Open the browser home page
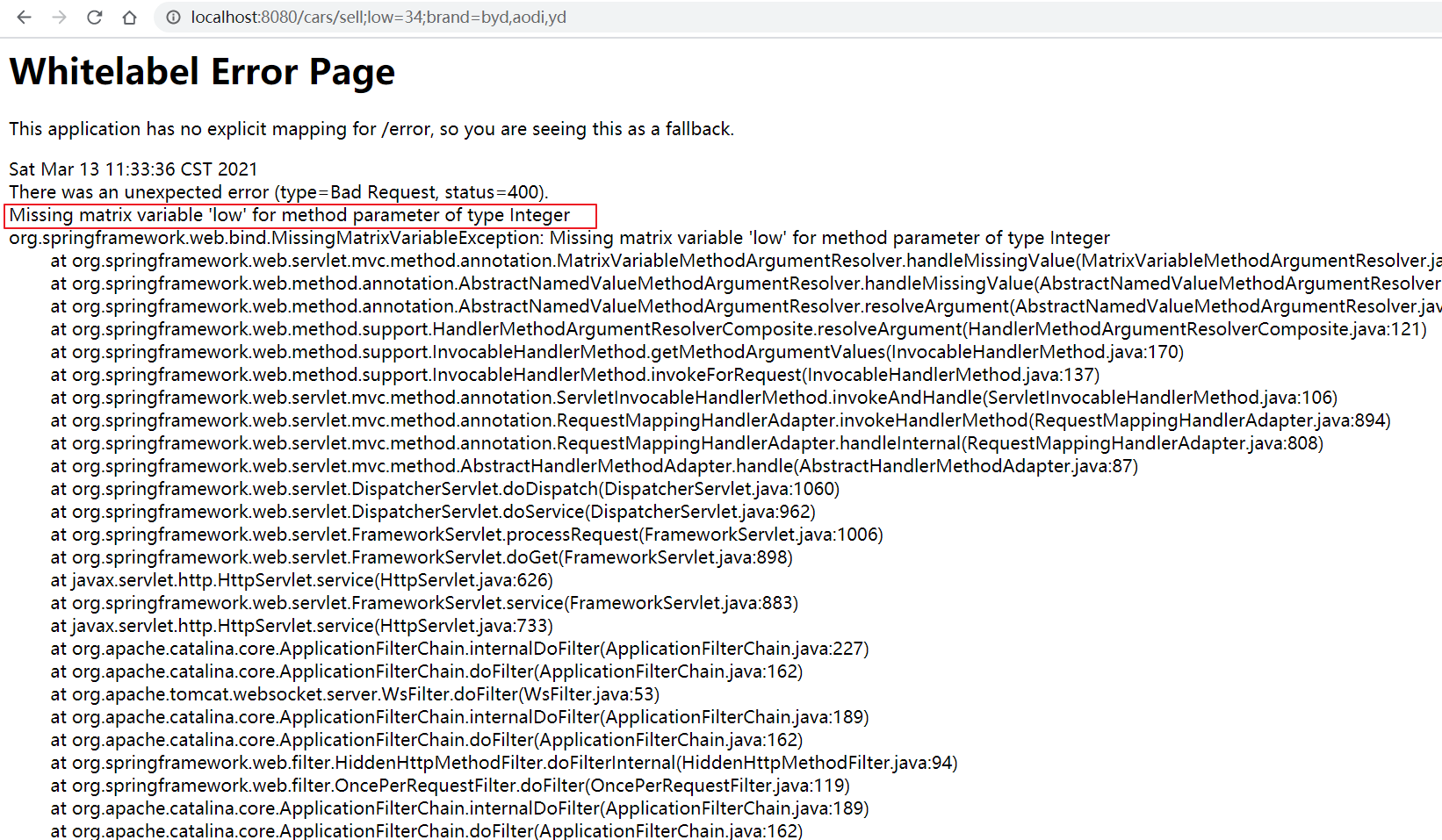1442x840 pixels. point(129,18)
